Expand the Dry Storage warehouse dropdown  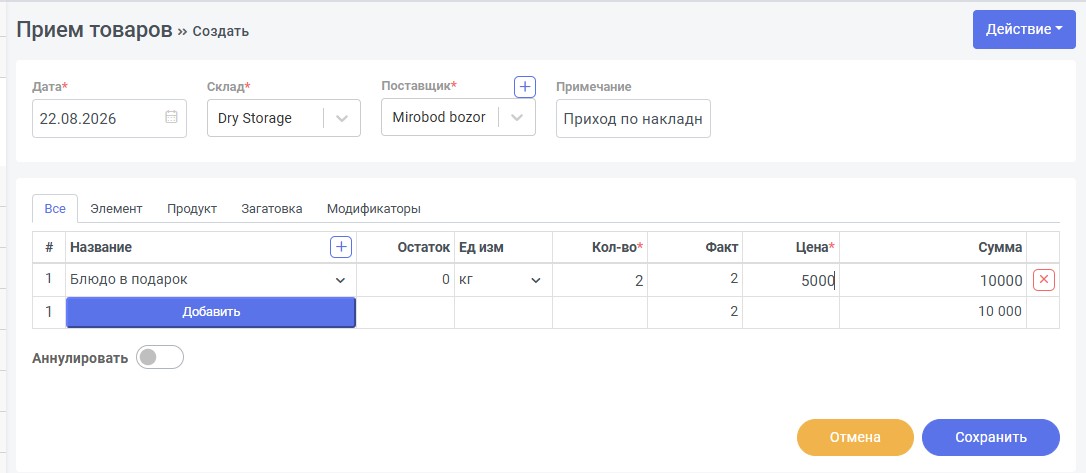coord(342,118)
